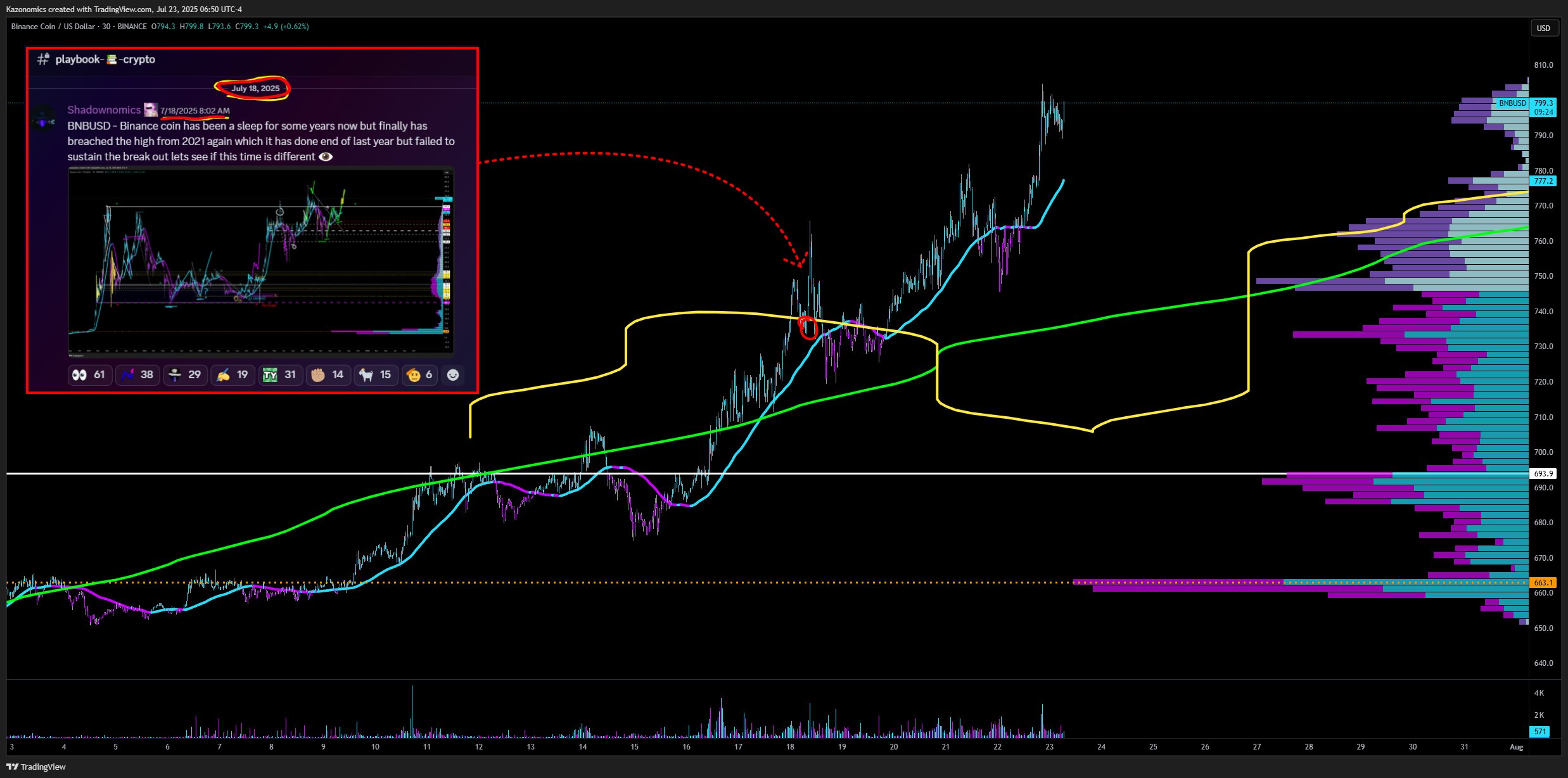Click the 571 volume value label
The width and height of the screenshot is (1568, 778).
click(1539, 732)
